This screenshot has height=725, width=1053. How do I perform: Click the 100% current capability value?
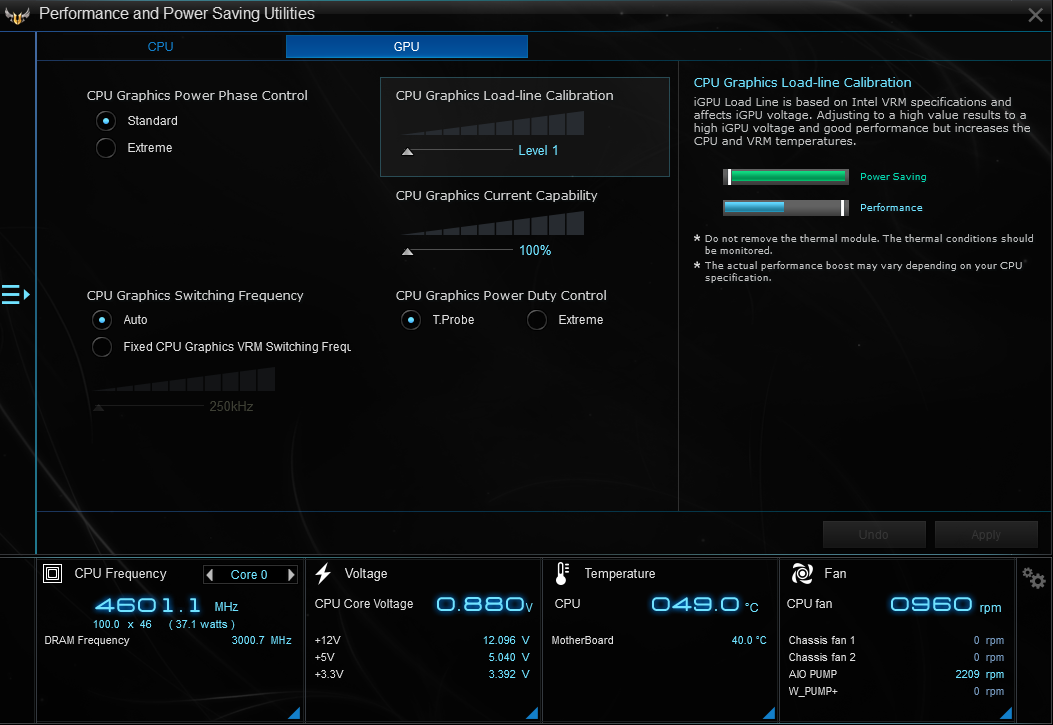point(535,250)
